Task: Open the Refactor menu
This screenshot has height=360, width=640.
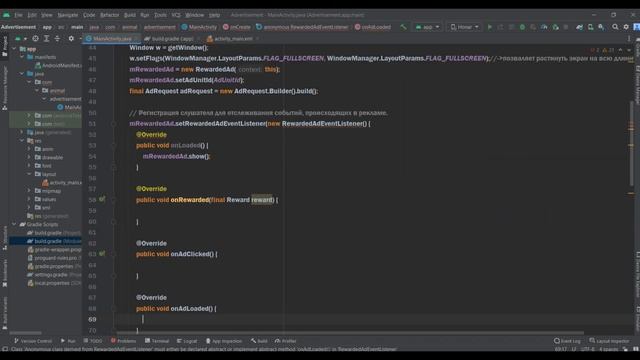Action: 109,15
